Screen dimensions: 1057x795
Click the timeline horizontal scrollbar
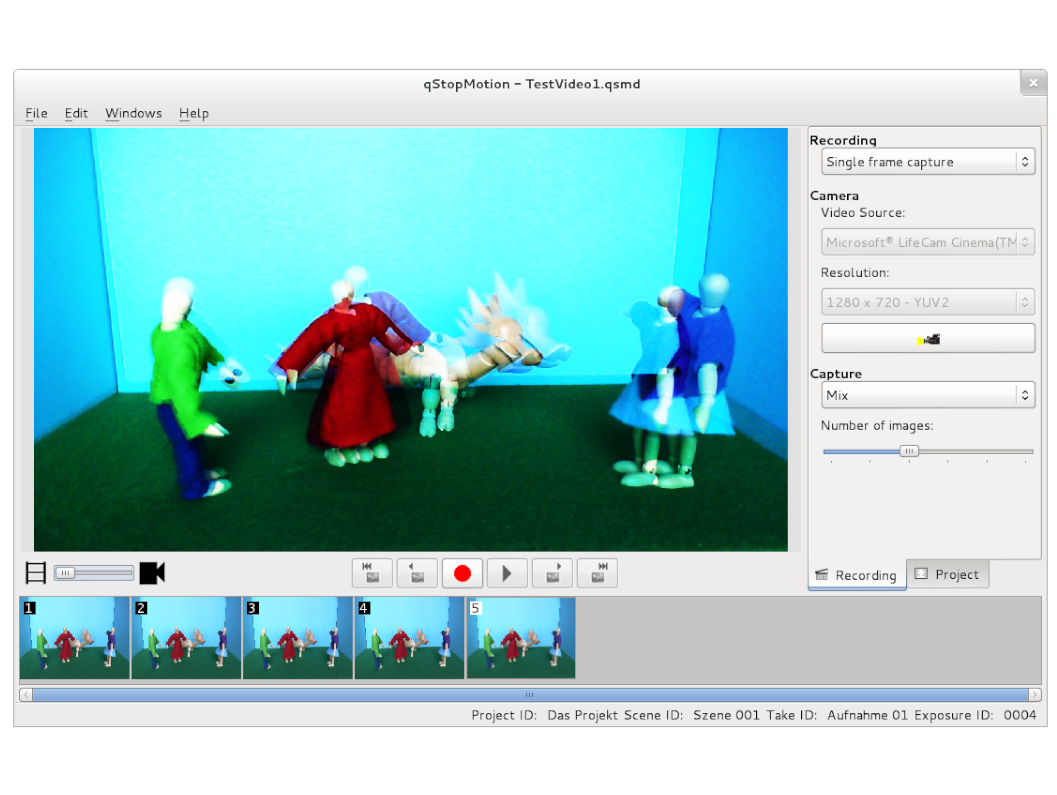point(528,693)
